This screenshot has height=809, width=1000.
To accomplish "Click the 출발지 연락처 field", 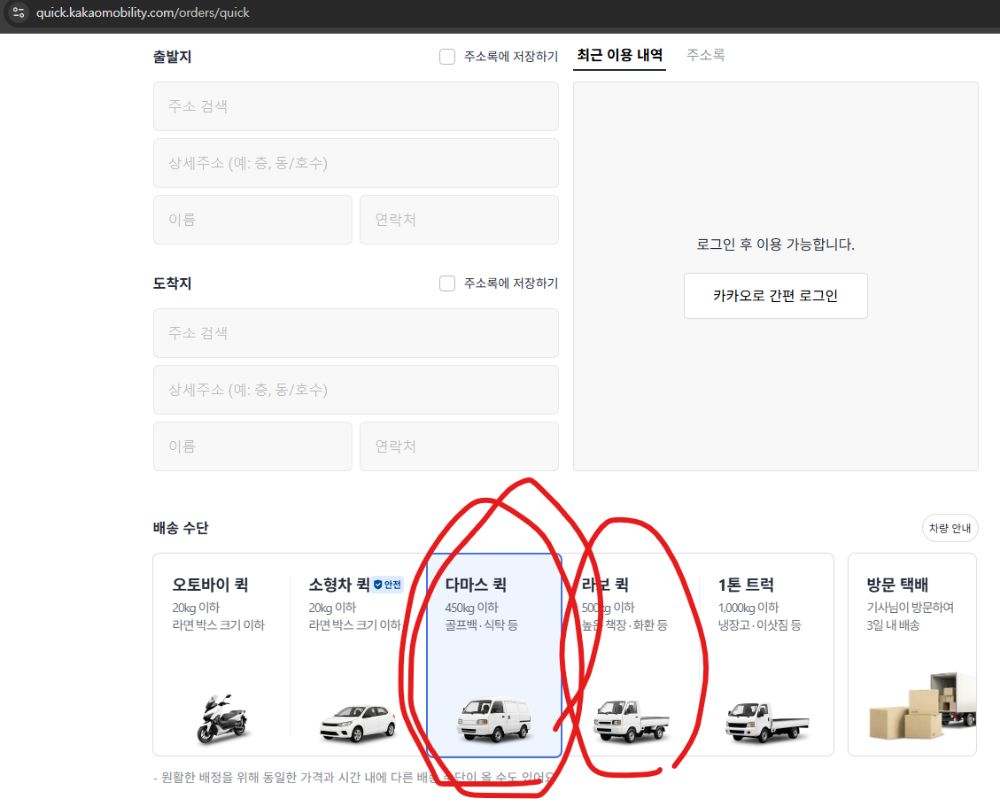I will 459,219.
